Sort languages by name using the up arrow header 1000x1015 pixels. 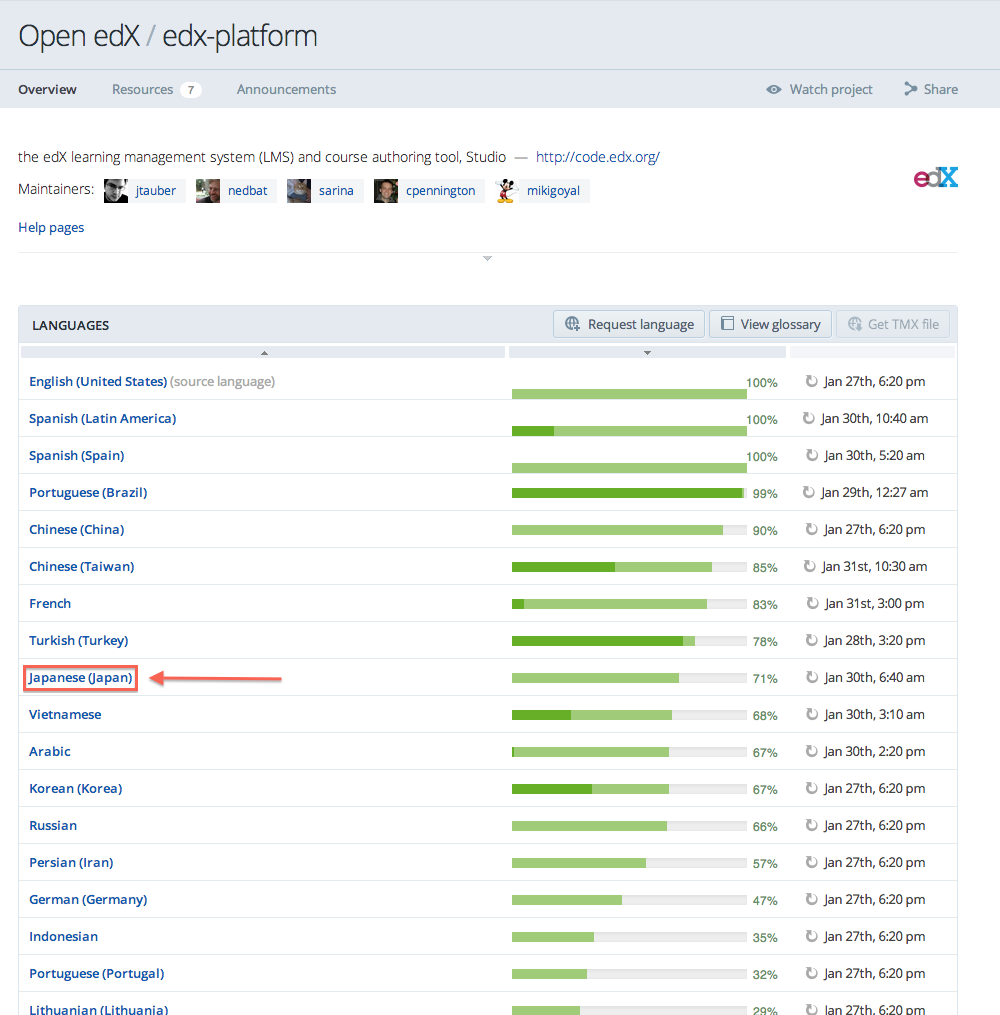click(263, 352)
